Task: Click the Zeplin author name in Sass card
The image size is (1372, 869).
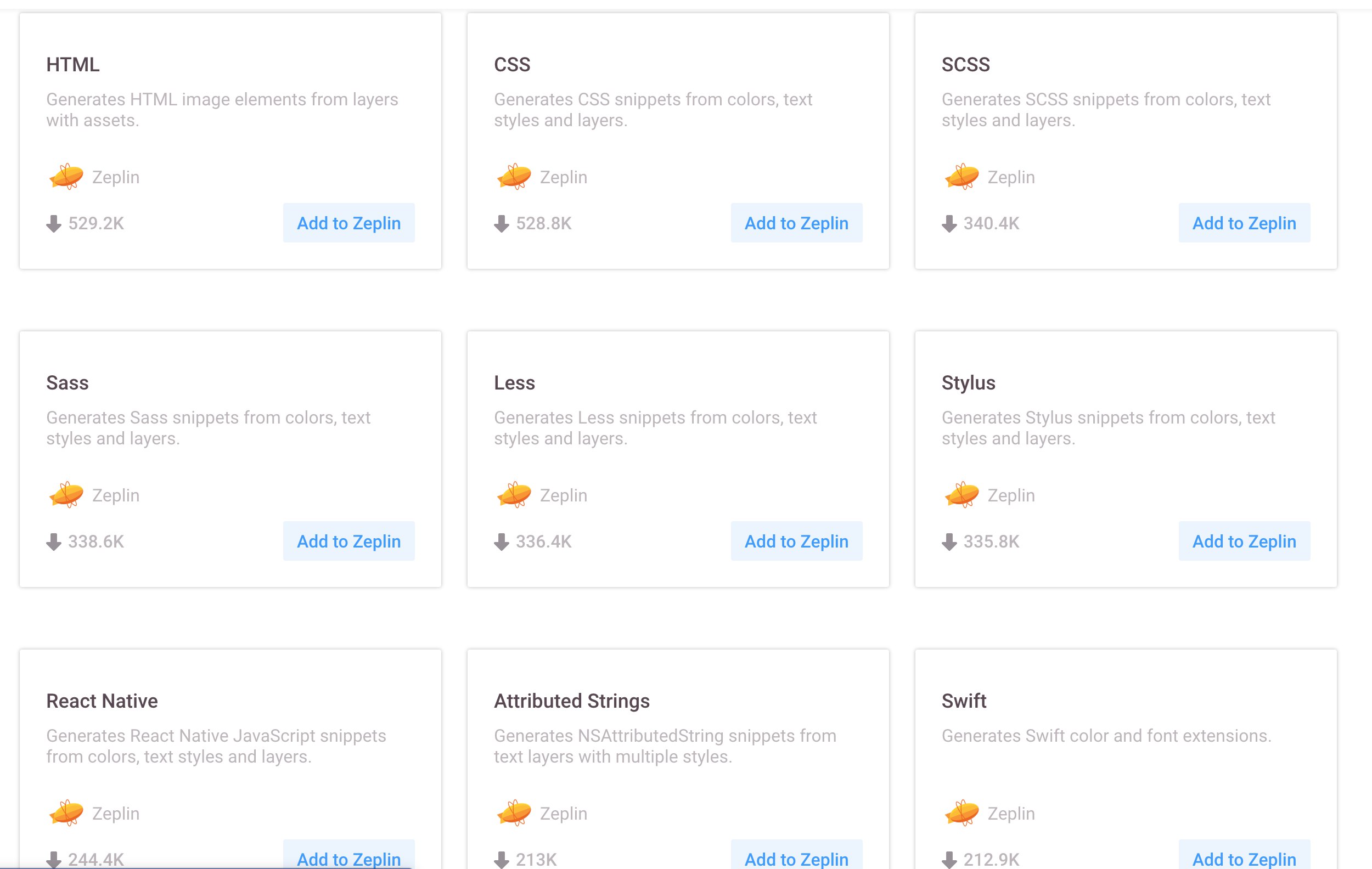Action: point(116,495)
